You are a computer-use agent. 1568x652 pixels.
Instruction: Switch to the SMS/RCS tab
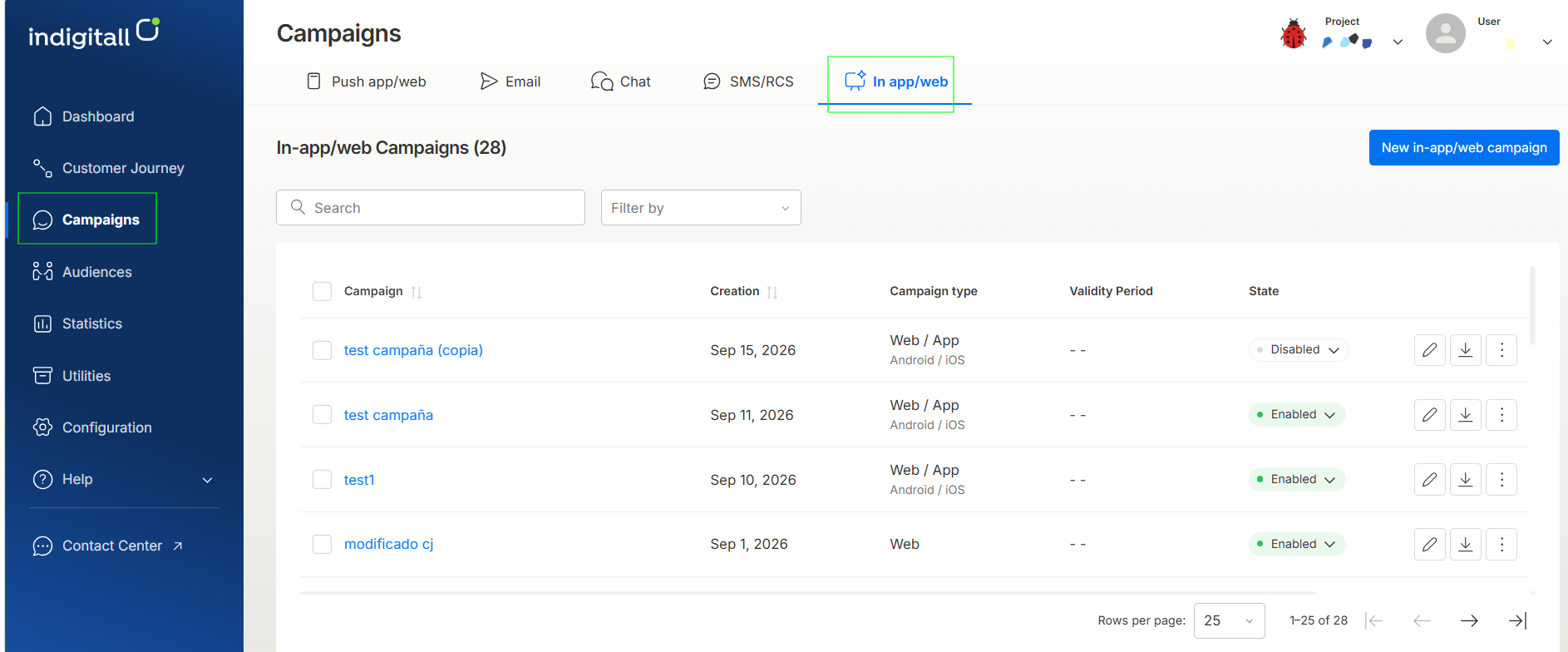click(x=748, y=81)
